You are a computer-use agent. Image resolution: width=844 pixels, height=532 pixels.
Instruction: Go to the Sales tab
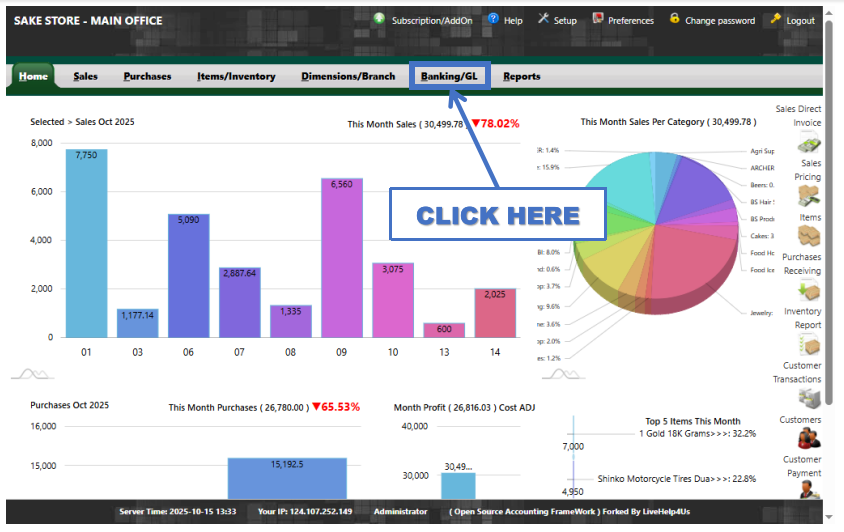(85, 76)
